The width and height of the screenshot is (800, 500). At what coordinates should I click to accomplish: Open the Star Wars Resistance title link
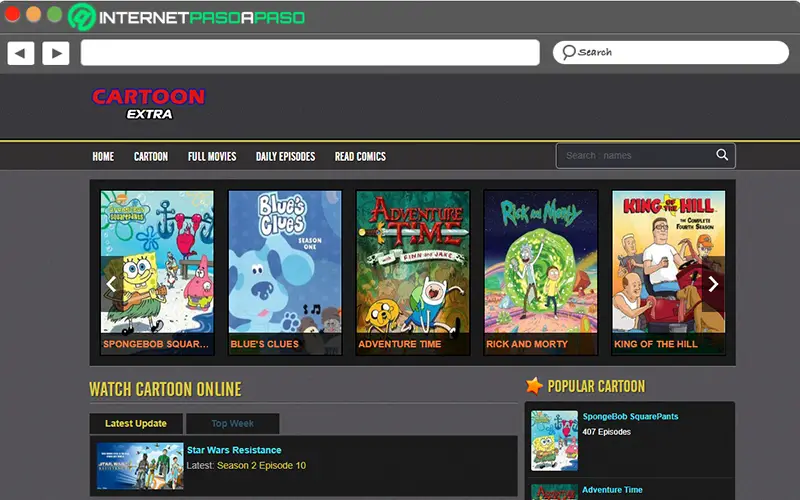234,450
